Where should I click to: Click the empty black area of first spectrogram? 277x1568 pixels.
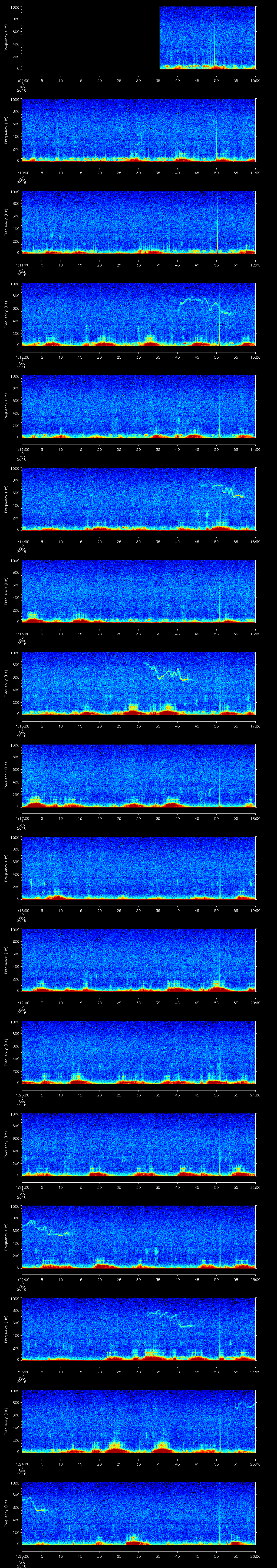(90, 38)
